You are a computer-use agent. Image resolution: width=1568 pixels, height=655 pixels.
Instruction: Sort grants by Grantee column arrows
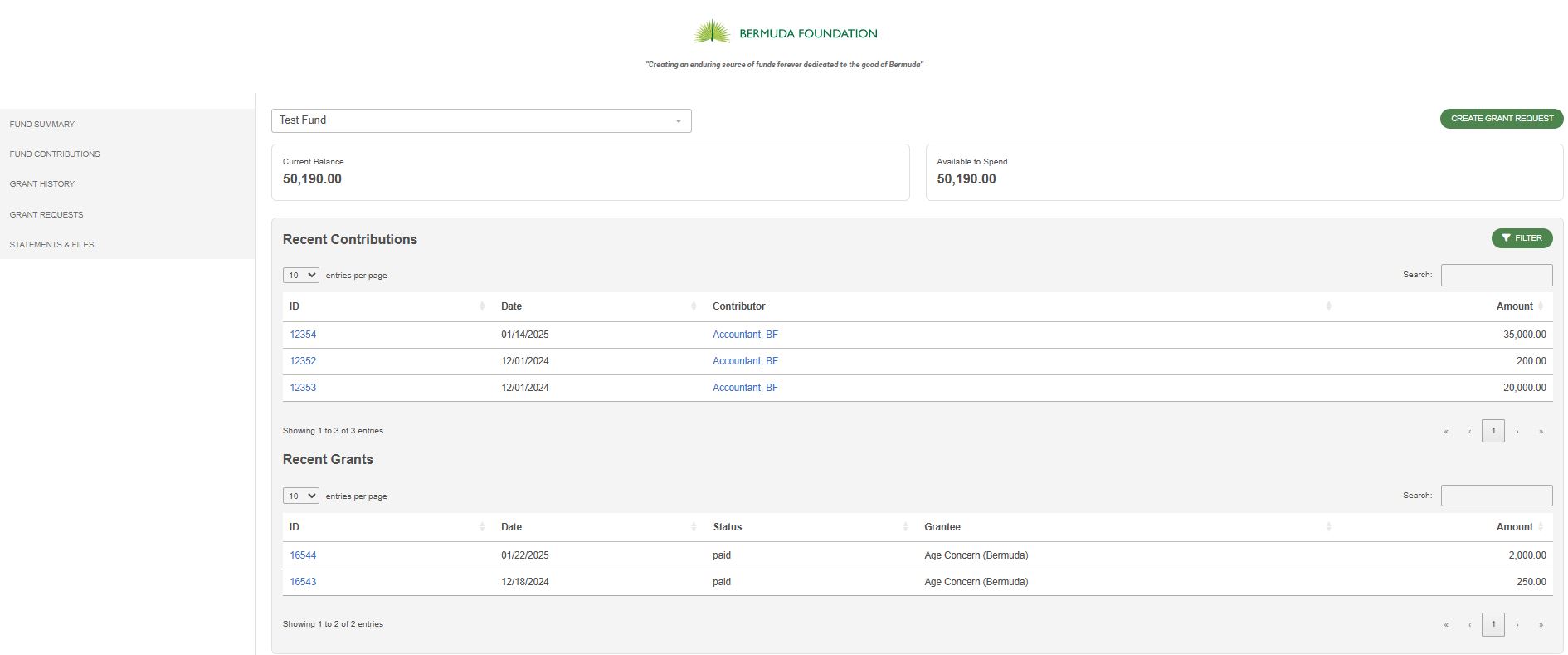(x=1328, y=527)
